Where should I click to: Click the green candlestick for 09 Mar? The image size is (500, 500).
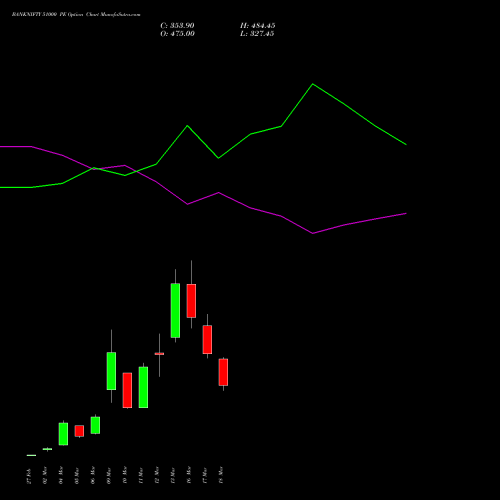[111, 371]
